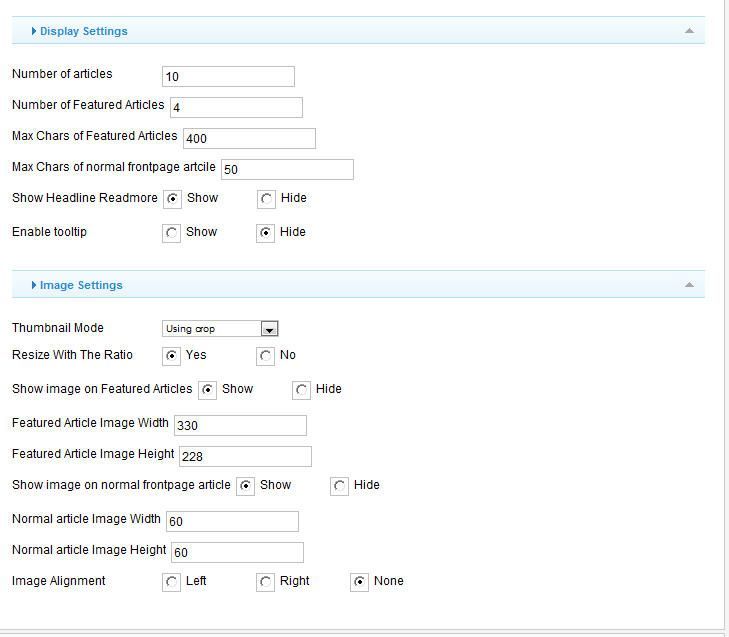Collapse Display Settings using the up arrow icon
Image resolution: width=729 pixels, height=637 pixels.
tap(689, 31)
